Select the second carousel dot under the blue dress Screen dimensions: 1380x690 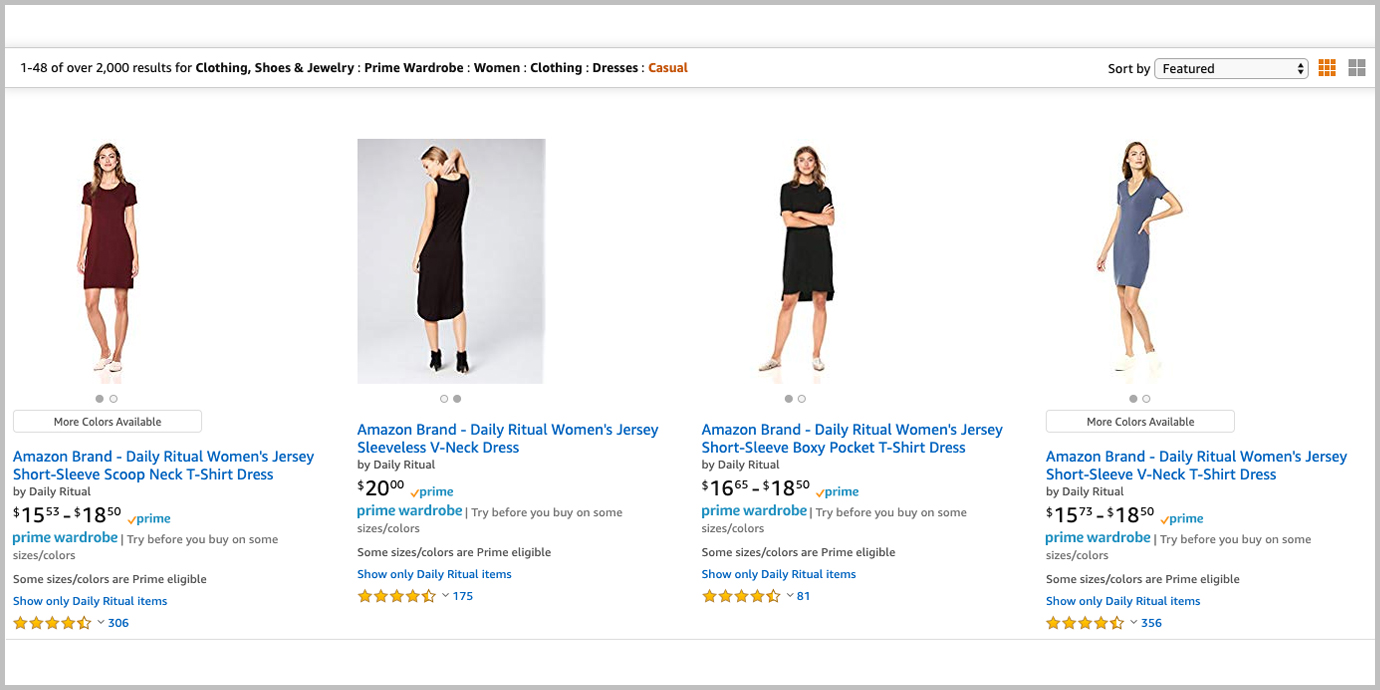click(1146, 397)
